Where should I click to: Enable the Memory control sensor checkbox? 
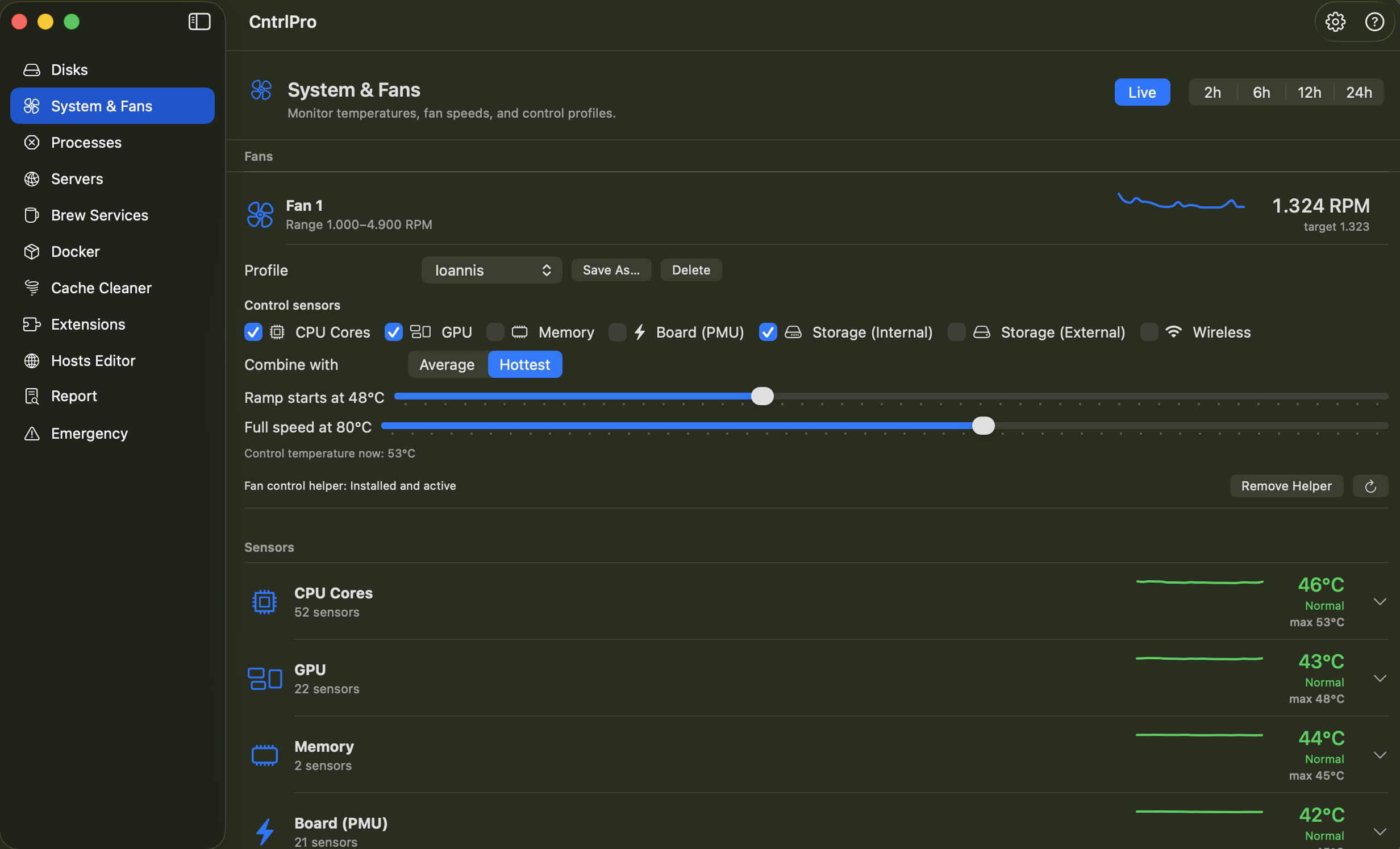(495, 332)
